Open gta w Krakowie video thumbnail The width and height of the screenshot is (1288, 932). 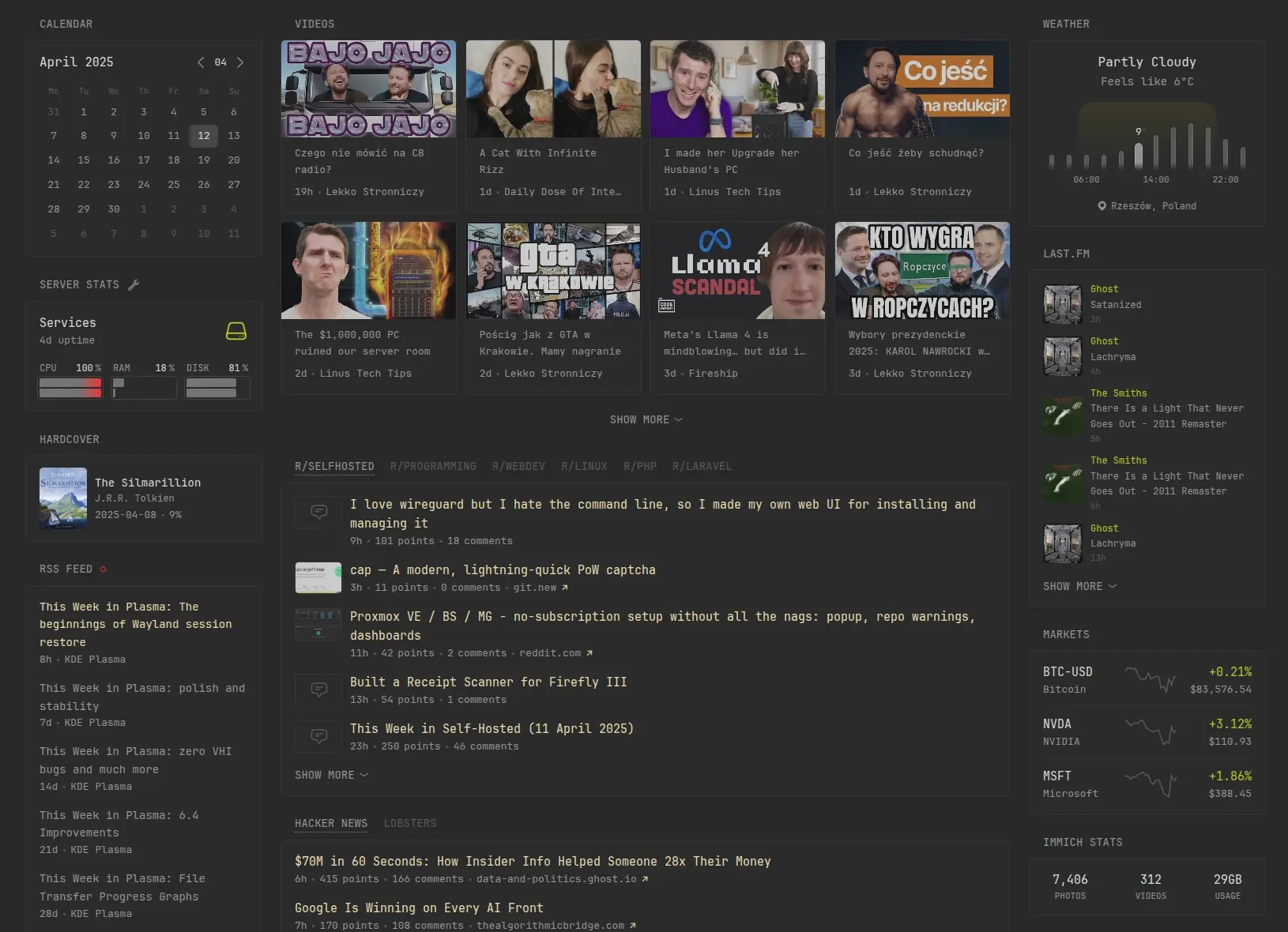coord(553,271)
